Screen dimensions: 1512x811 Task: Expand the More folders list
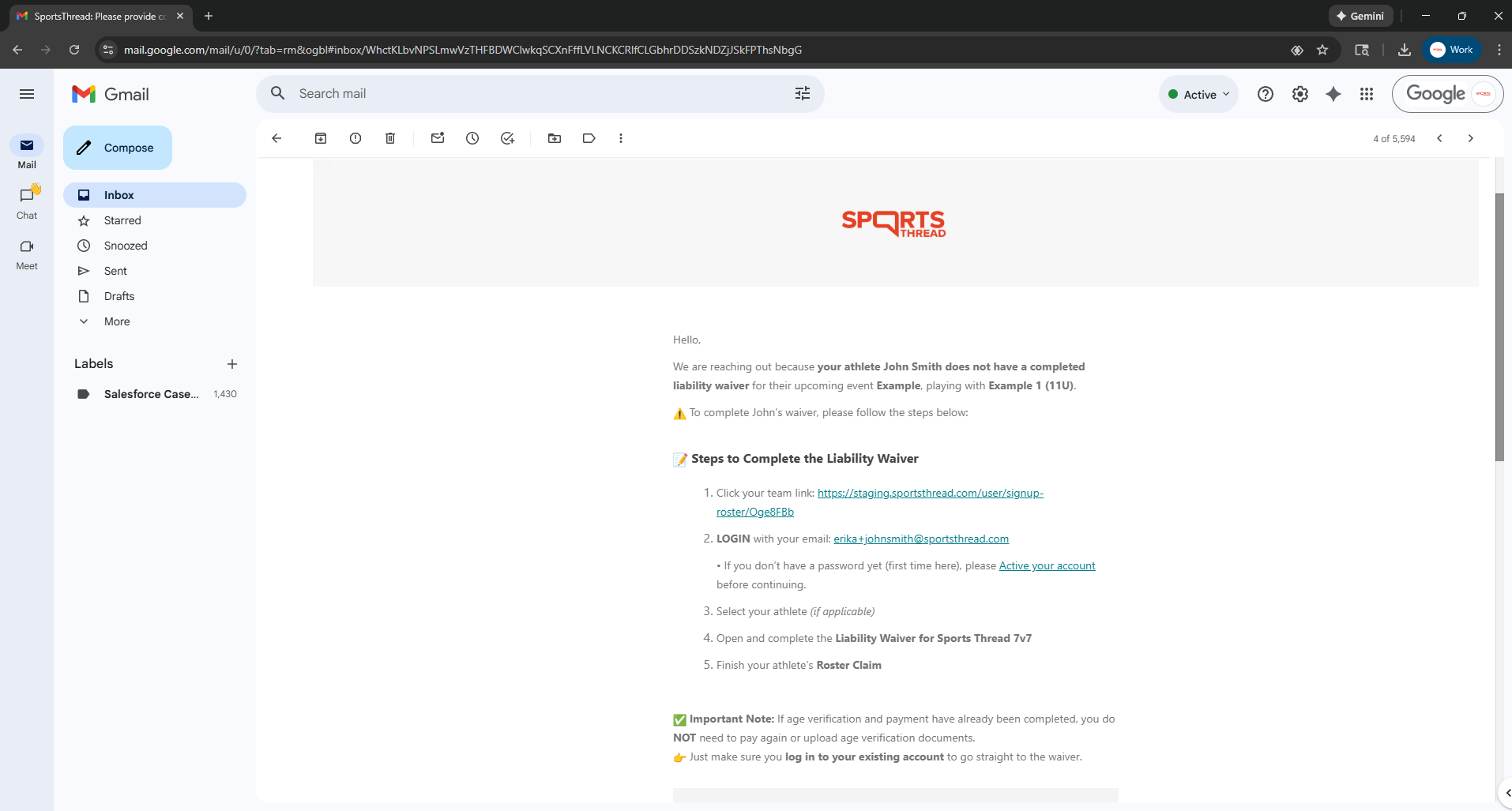click(x=117, y=321)
